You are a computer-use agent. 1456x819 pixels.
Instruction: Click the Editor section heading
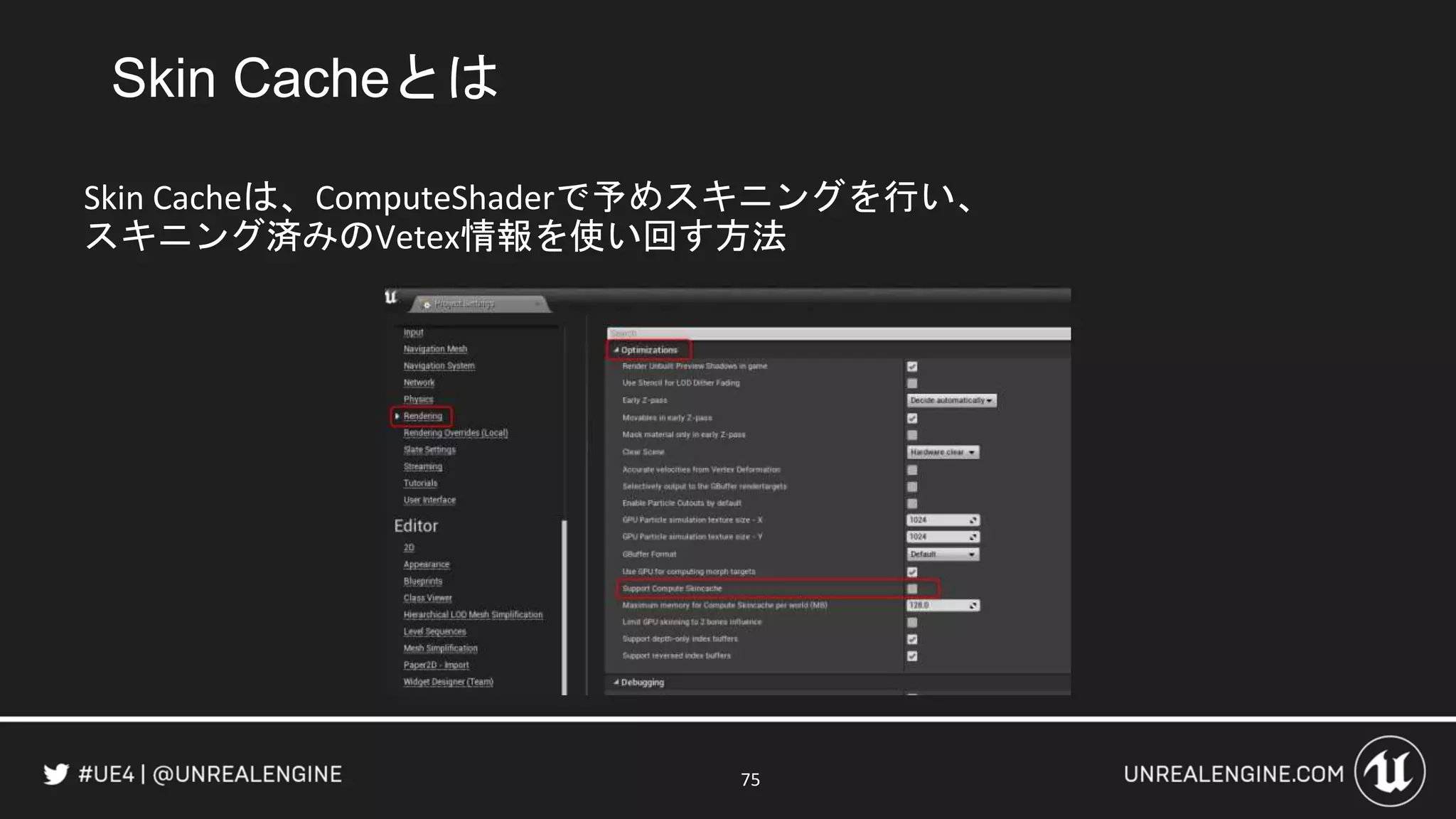pos(416,526)
